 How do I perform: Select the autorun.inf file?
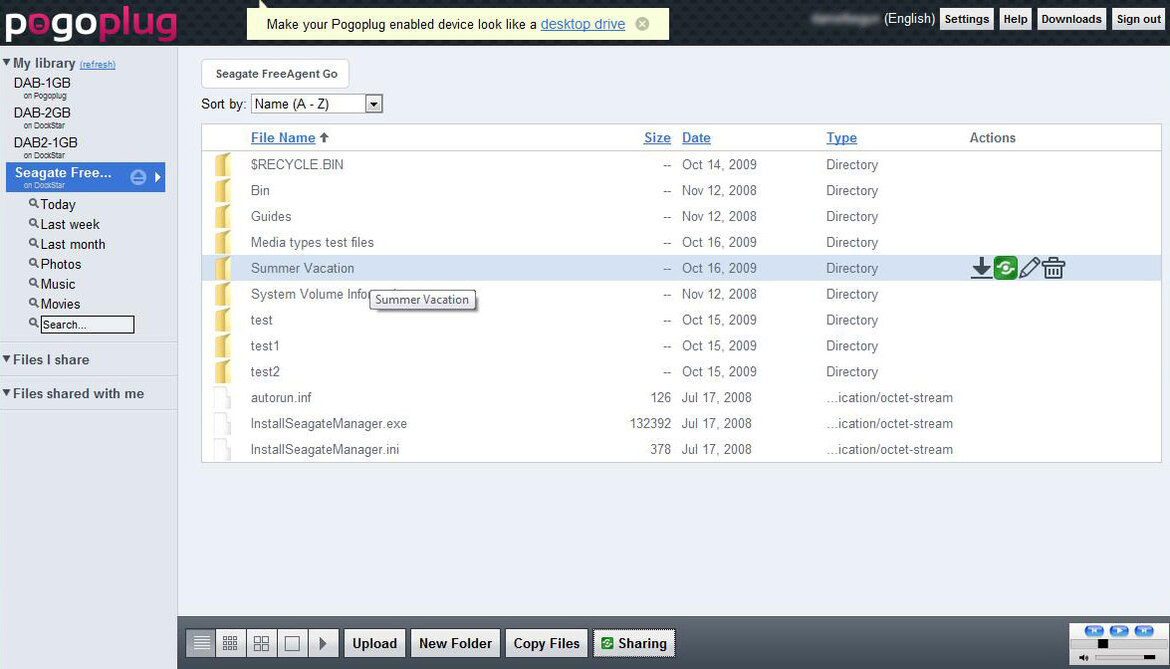point(281,398)
